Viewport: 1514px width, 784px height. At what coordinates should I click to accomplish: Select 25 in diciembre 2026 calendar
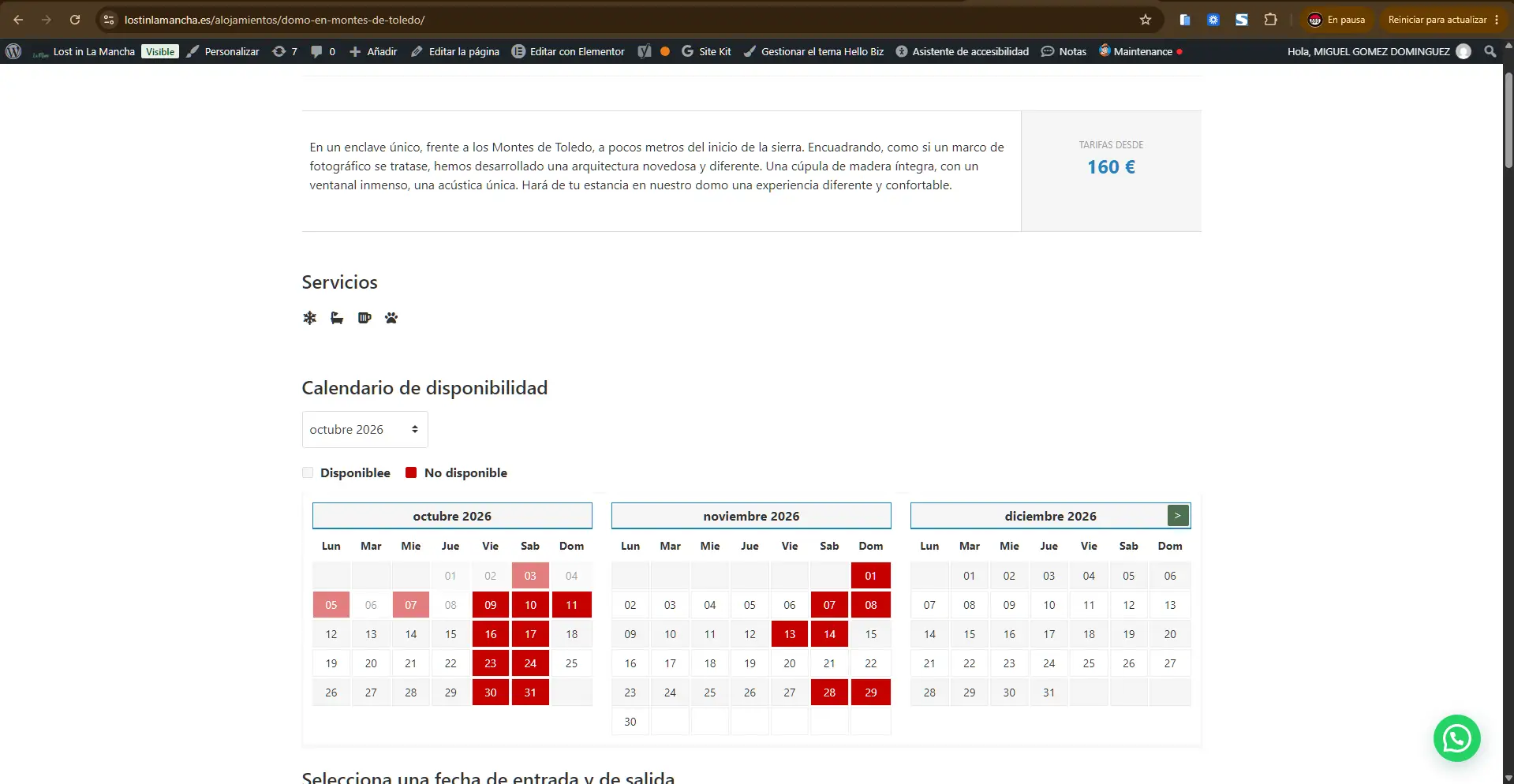click(1089, 663)
